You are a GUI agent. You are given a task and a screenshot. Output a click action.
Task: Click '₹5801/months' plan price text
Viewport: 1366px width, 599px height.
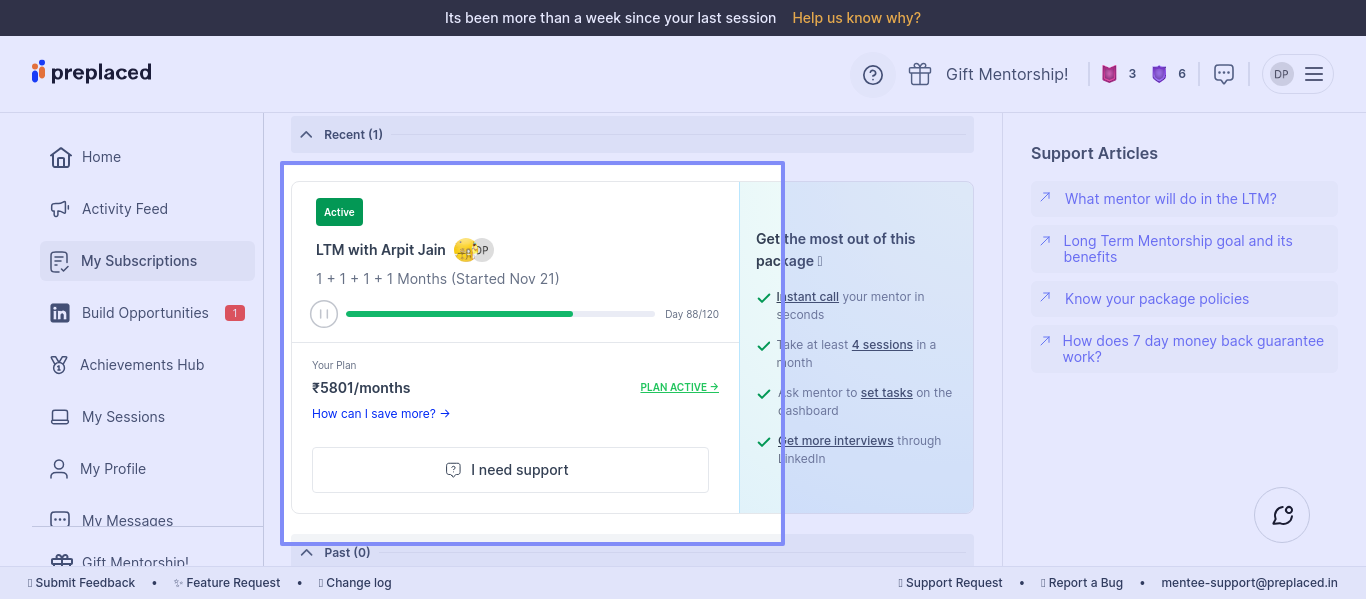[361, 388]
